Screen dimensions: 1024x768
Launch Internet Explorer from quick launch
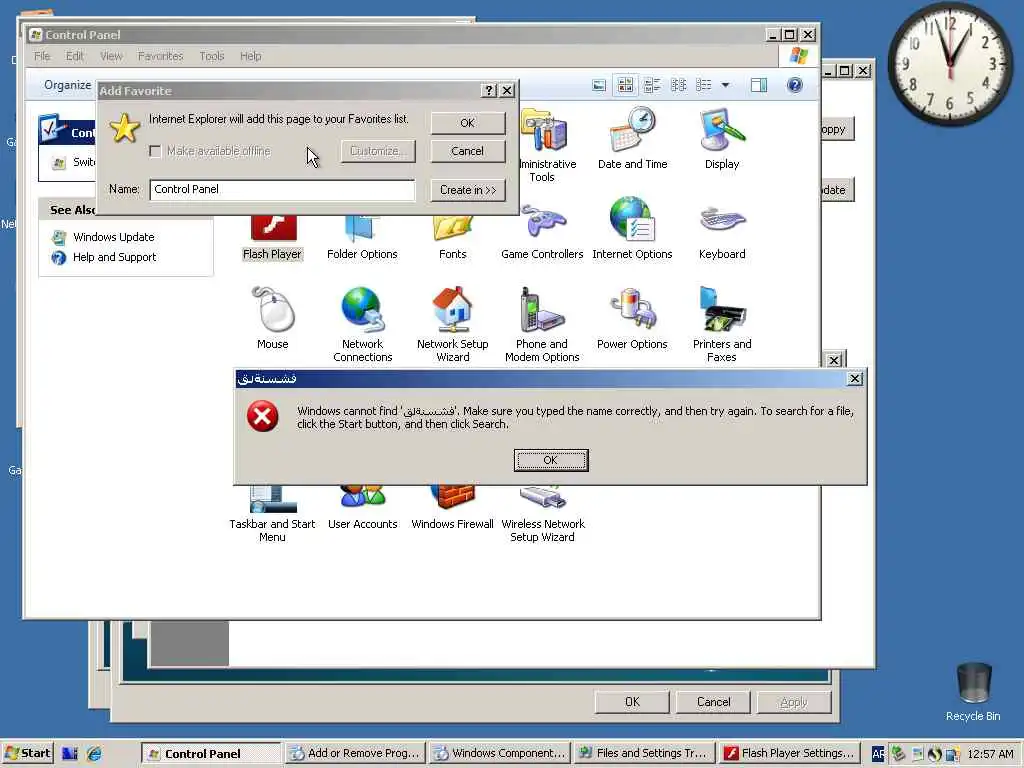click(x=94, y=754)
